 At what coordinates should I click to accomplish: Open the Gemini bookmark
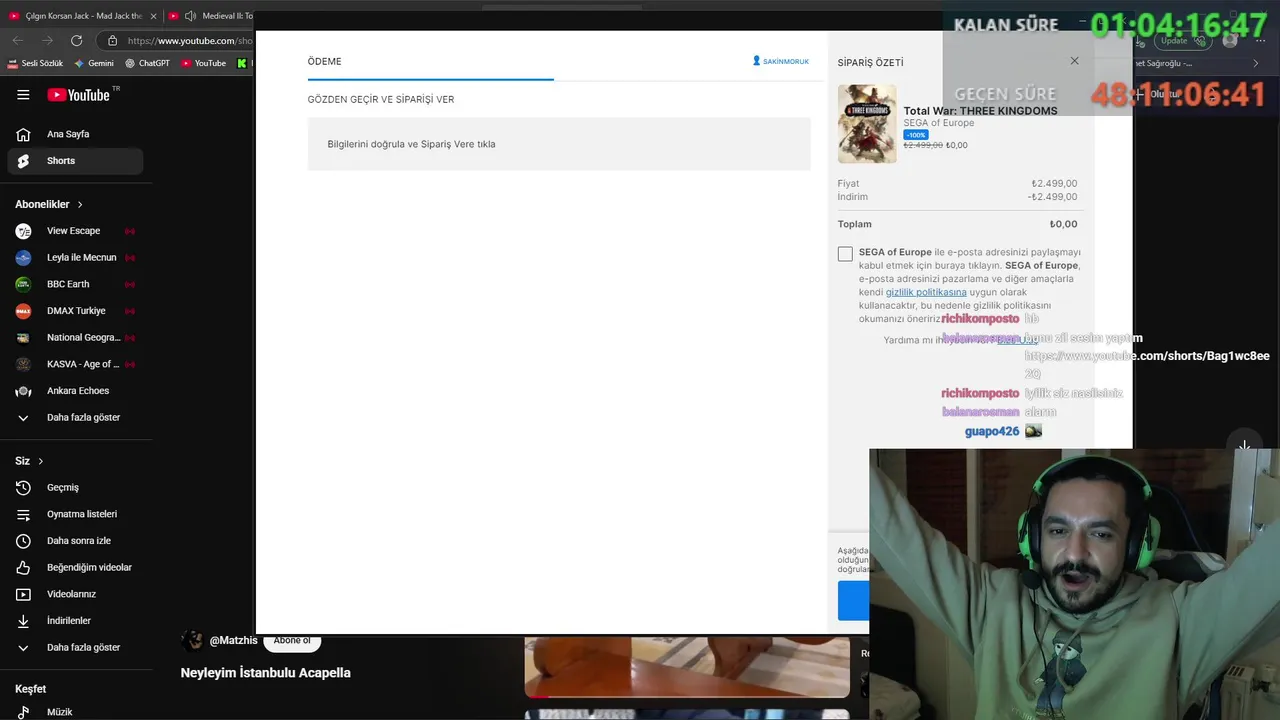[x=94, y=63]
